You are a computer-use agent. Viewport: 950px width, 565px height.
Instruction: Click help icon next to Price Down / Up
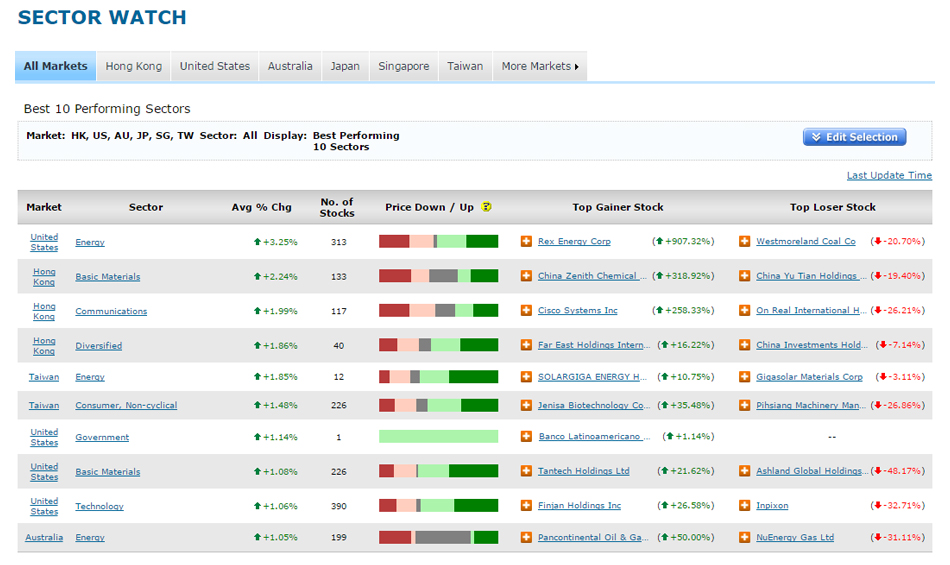[486, 207]
